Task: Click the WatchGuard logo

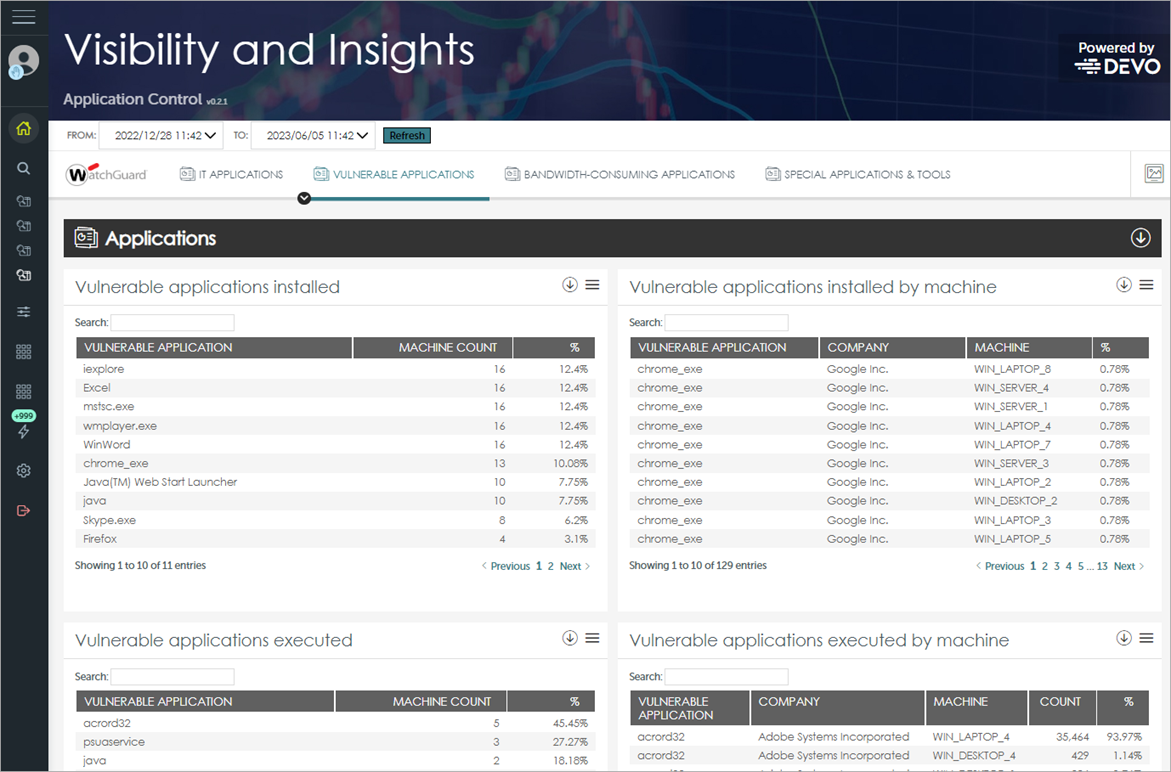Action: tap(104, 173)
